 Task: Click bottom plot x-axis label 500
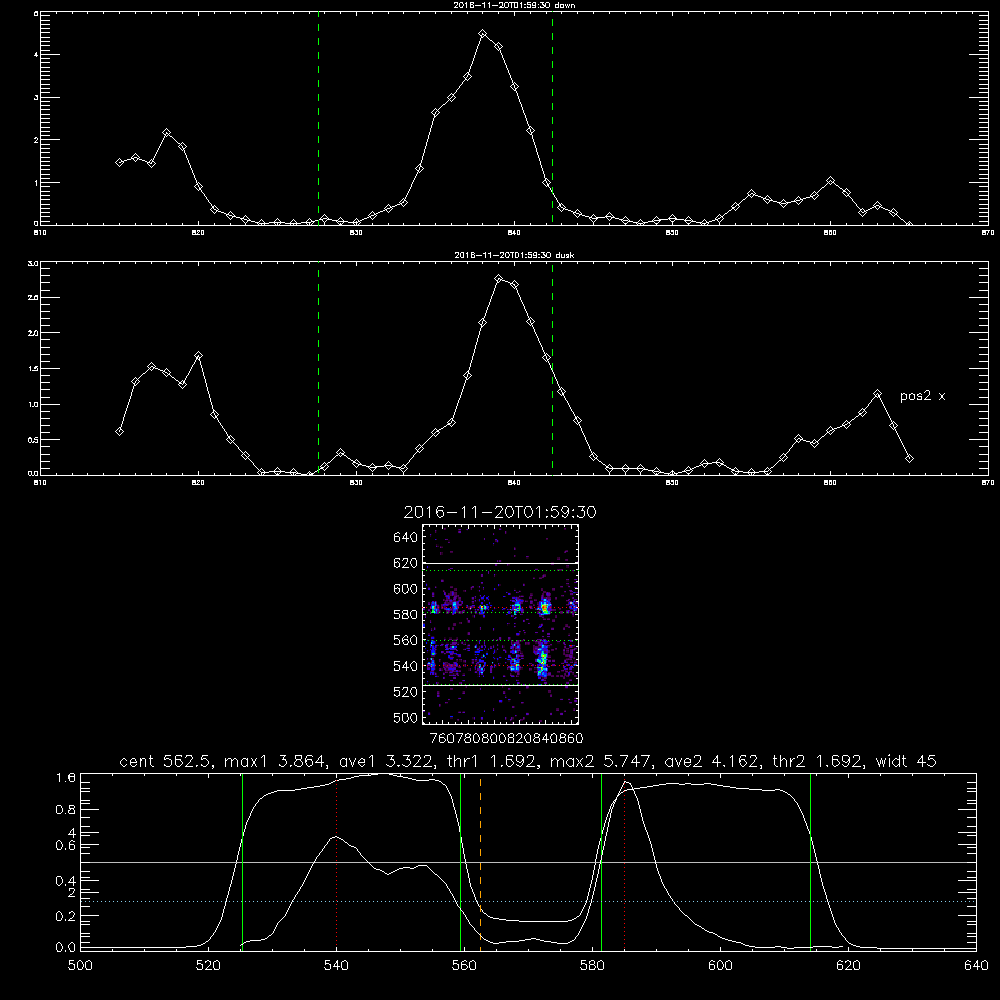click(x=80, y=966)
